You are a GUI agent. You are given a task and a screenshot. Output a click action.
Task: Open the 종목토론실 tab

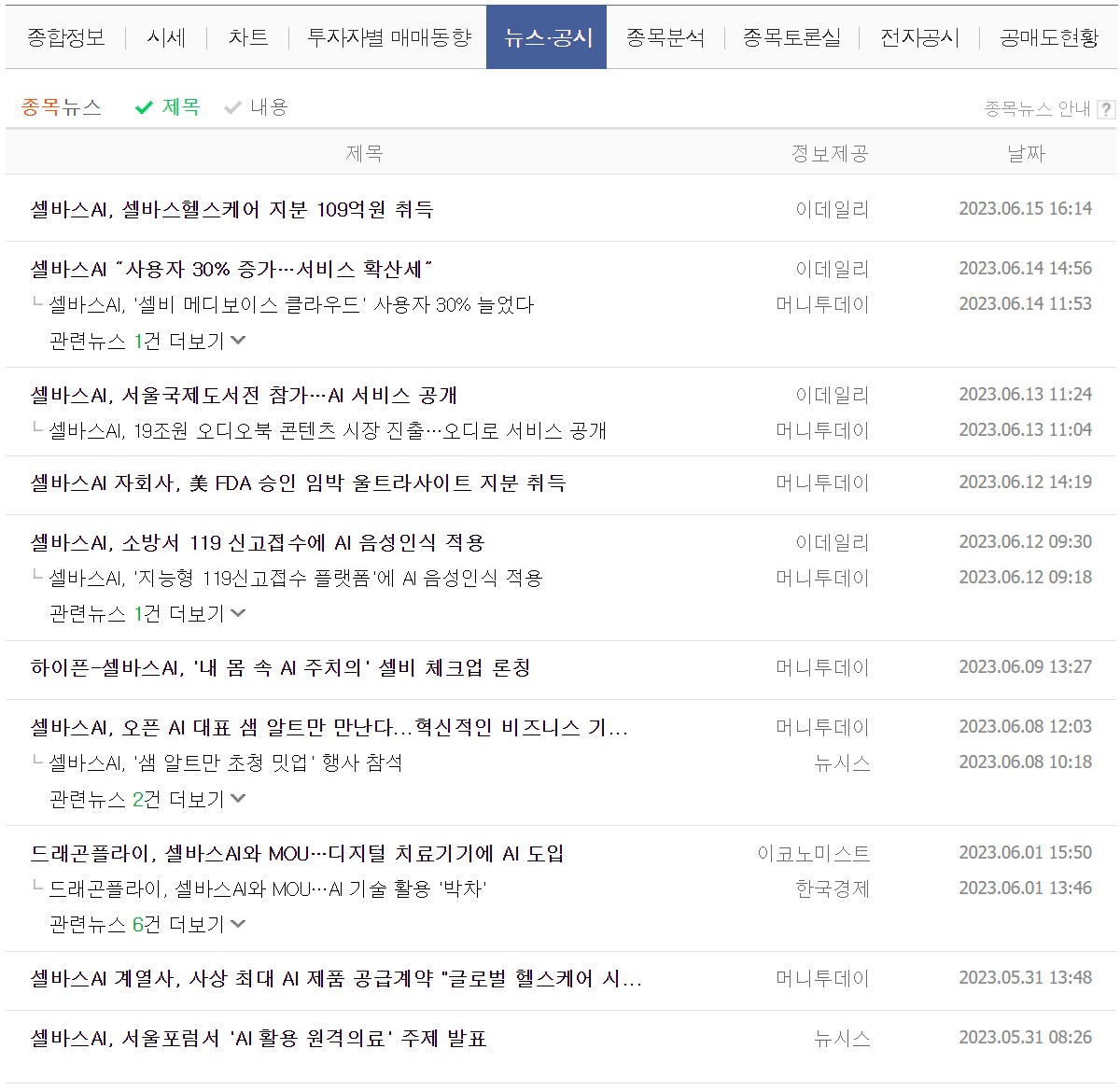pos(791,37)
